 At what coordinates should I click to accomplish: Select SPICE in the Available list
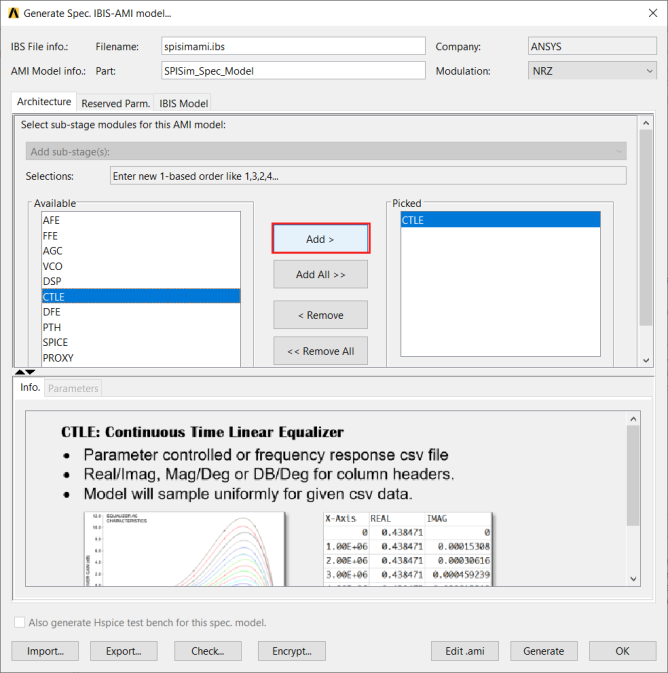coord(141,343)
